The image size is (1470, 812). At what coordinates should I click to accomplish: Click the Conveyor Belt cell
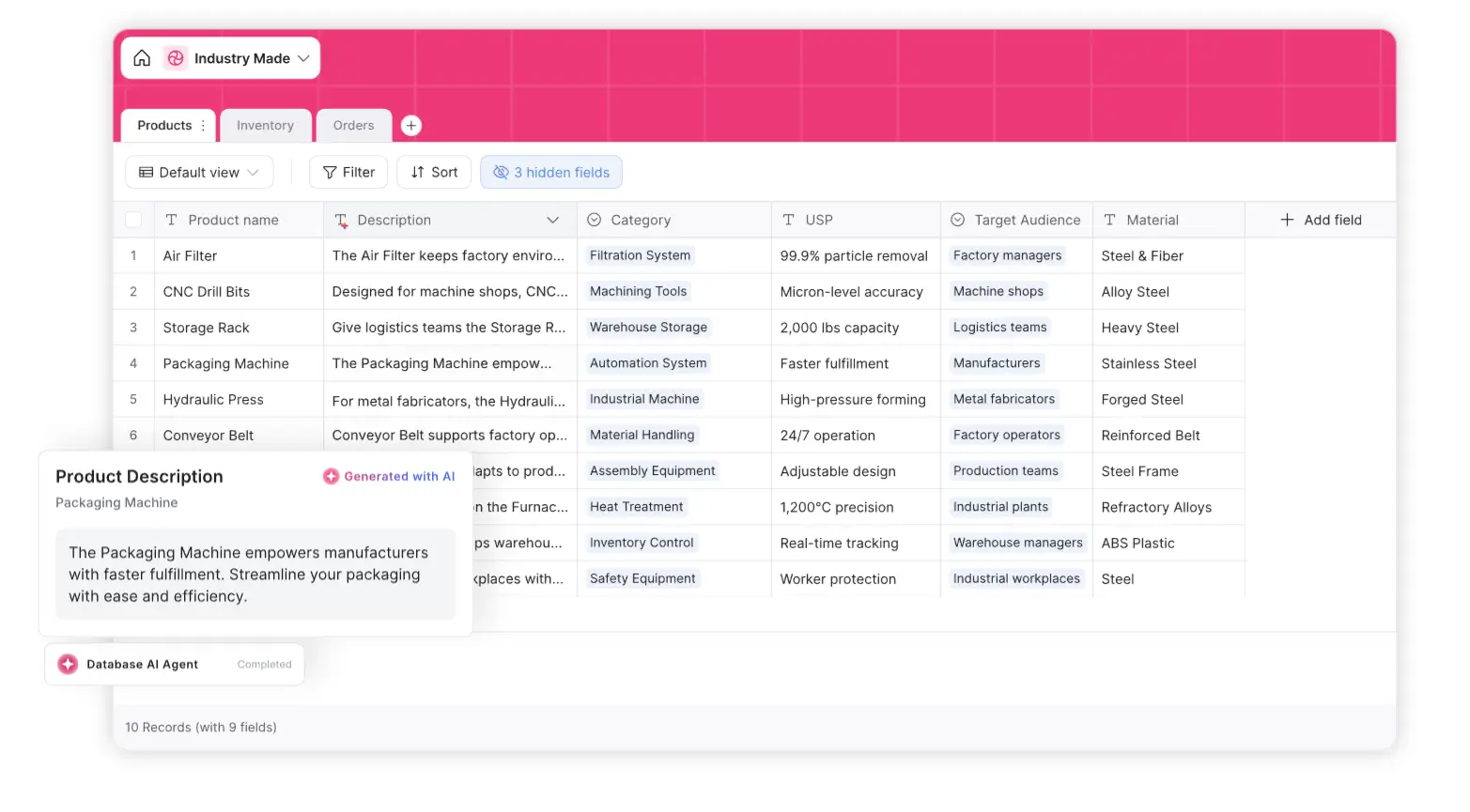point(240,436)
